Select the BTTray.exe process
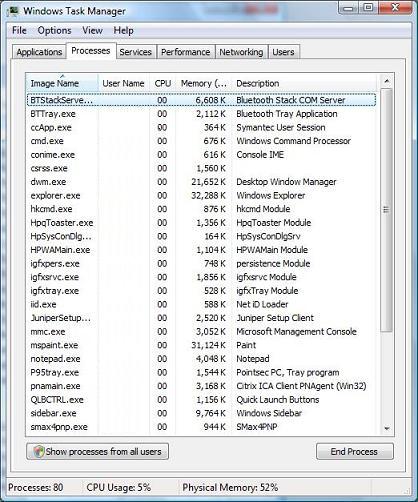Viewport: 418px width, 502px height. point(201,114)
